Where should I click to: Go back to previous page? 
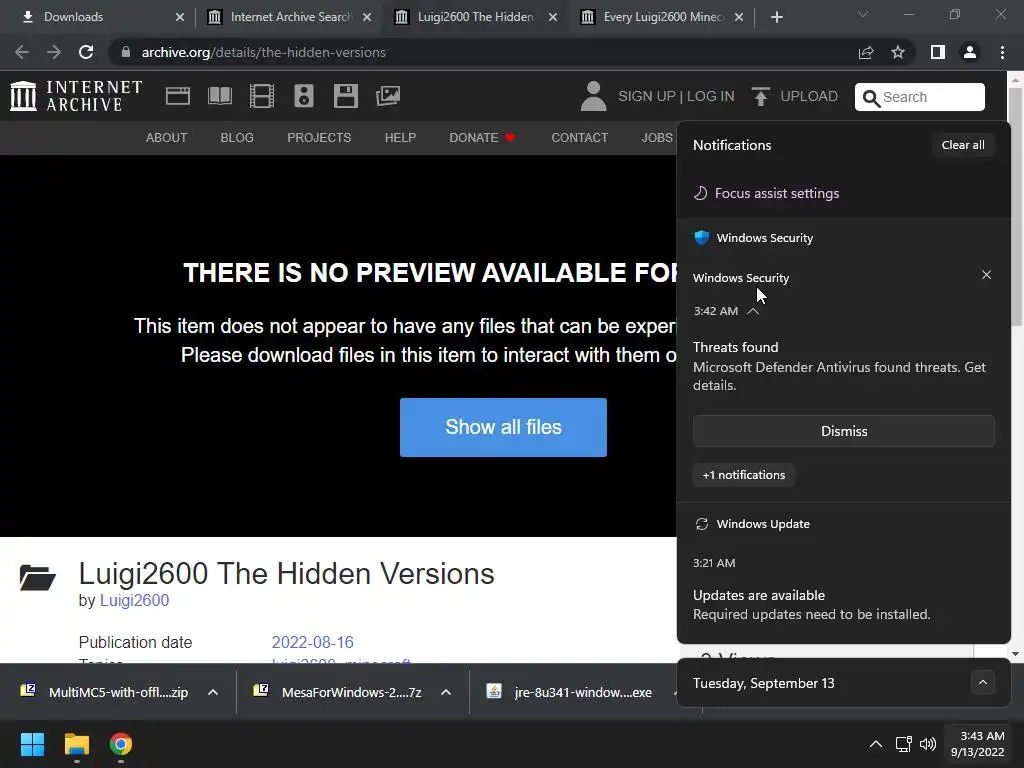point(22,52)
